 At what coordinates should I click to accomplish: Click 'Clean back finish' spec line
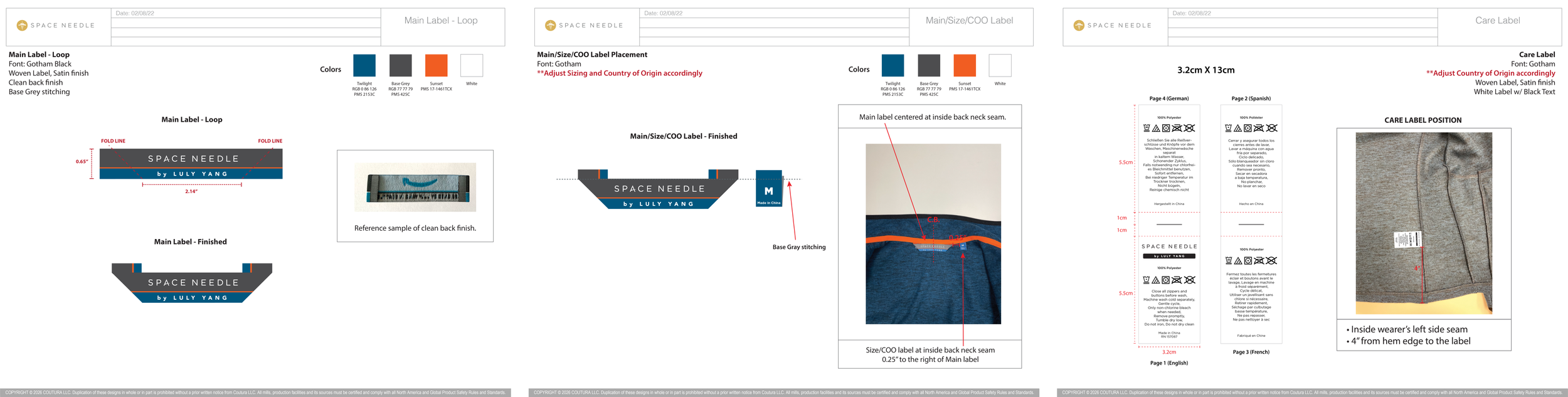36,82
